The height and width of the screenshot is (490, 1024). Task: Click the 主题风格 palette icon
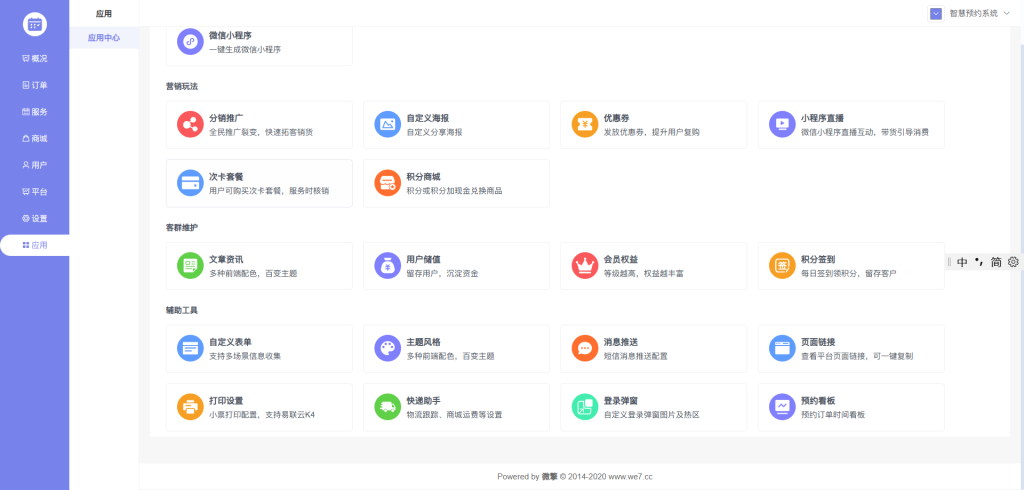387,348
